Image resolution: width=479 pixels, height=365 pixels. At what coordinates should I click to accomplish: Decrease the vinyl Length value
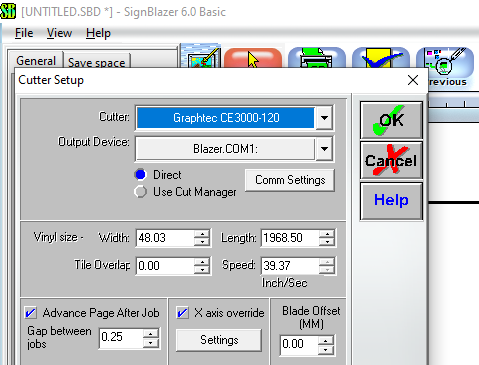click(327, 242)
